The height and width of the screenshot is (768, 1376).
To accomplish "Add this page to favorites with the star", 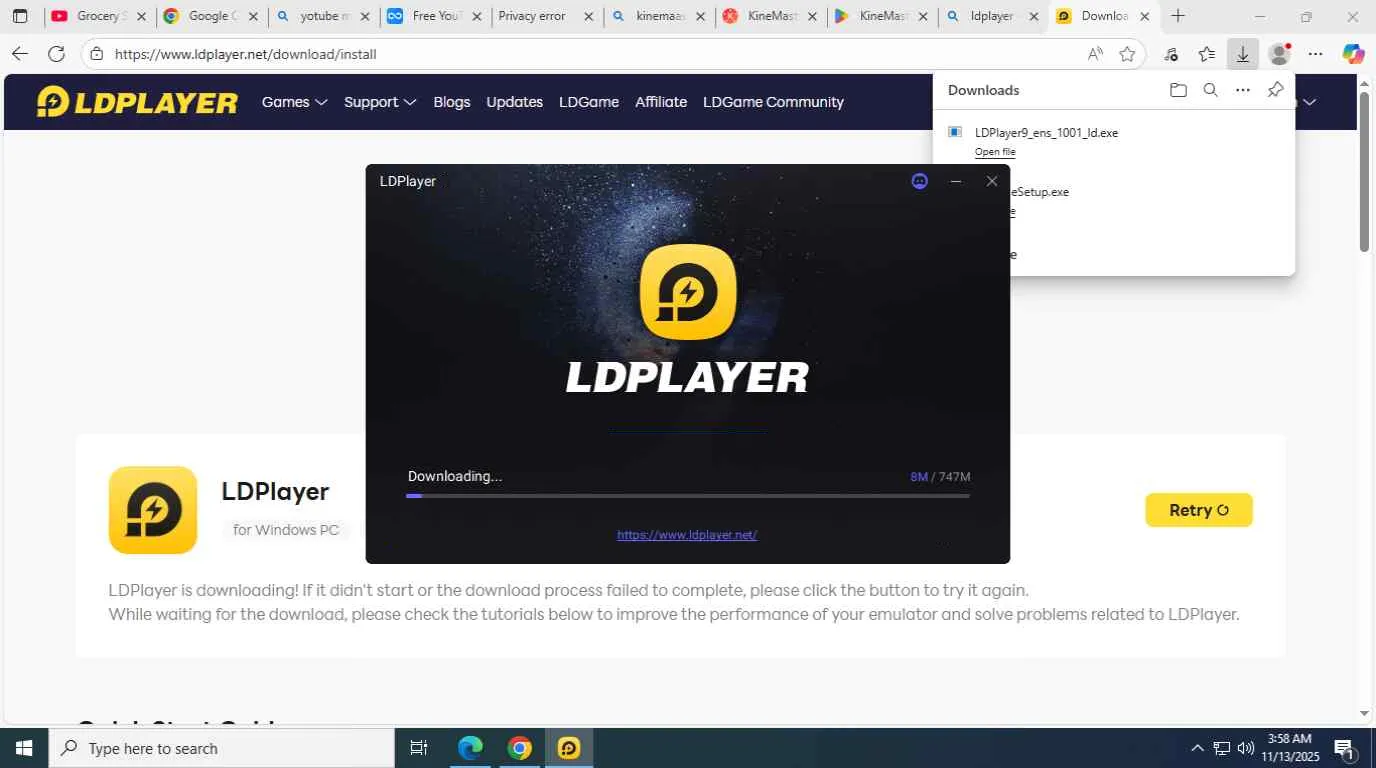I will tap(1127, 54).
